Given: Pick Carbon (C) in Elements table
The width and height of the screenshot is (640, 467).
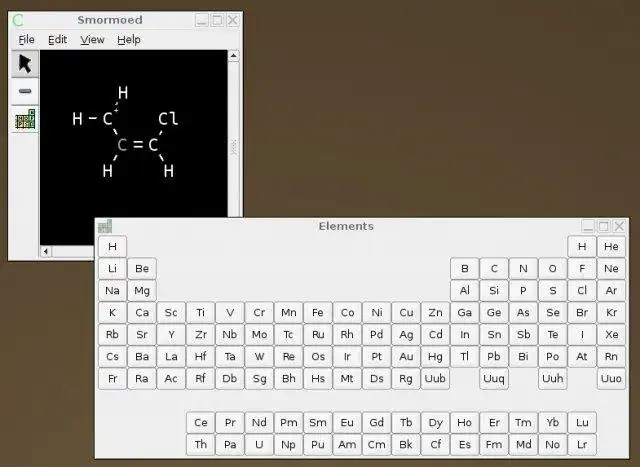Looking at the screenshot, I should point(494,269).
